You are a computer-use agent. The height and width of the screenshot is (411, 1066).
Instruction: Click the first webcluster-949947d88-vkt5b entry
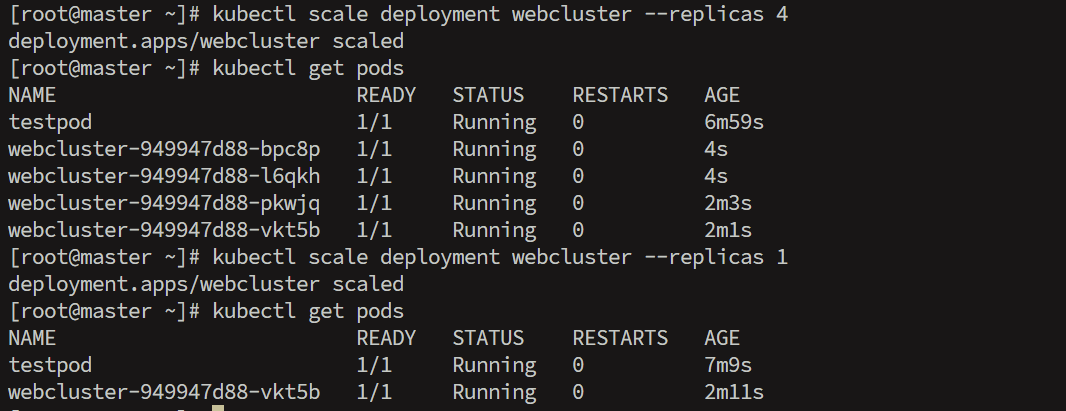pos(164,230)
